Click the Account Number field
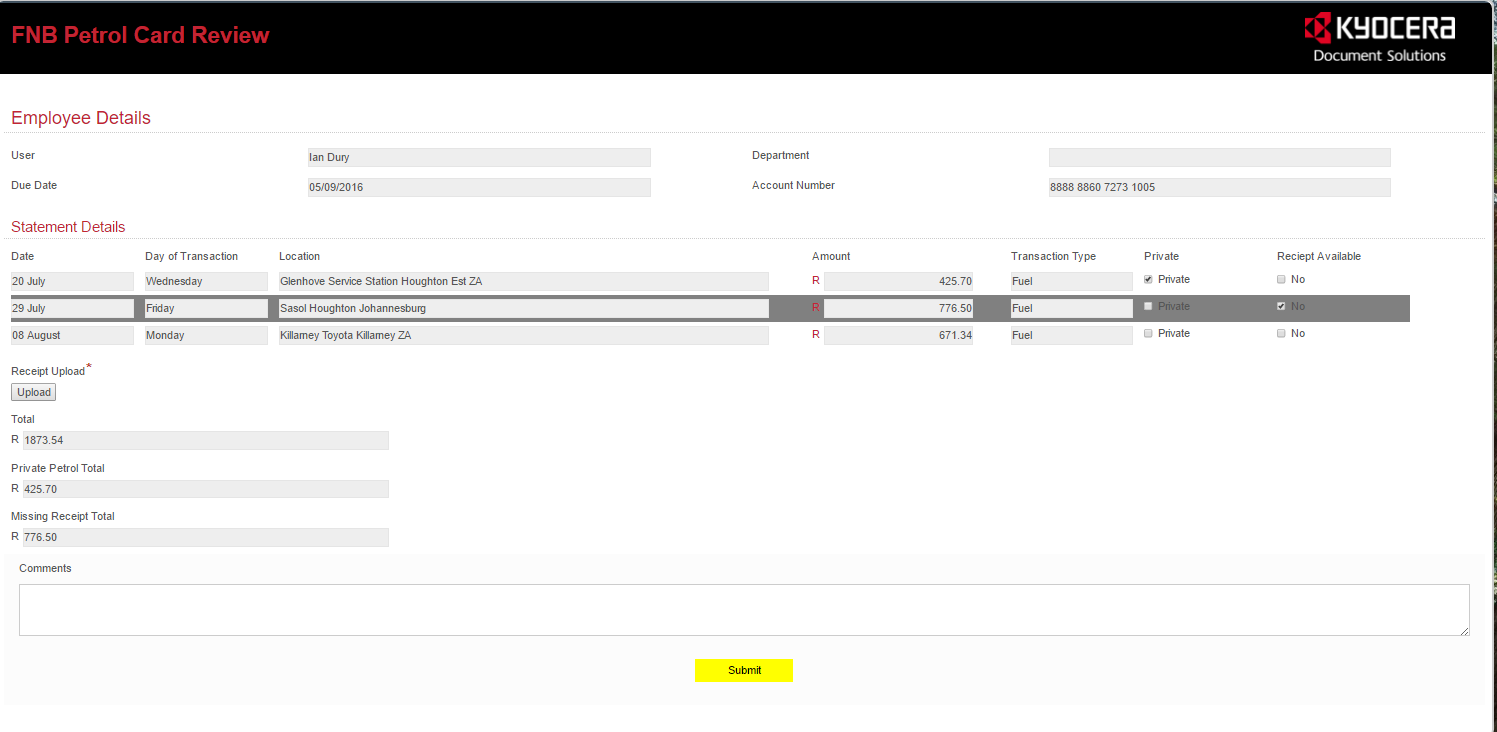1497x732 pixels. pyautogui.click(x=1218, y=187)
